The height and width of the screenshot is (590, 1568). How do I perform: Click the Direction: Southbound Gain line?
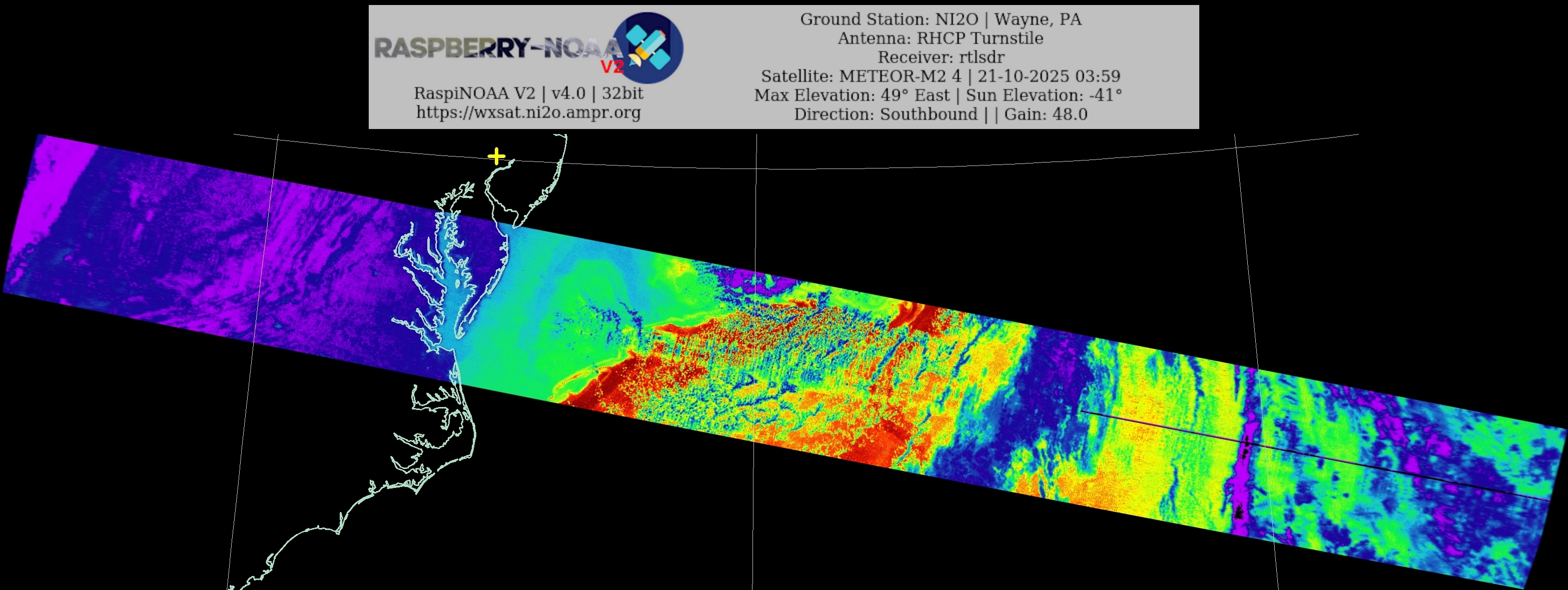click(x=941, y=114)
